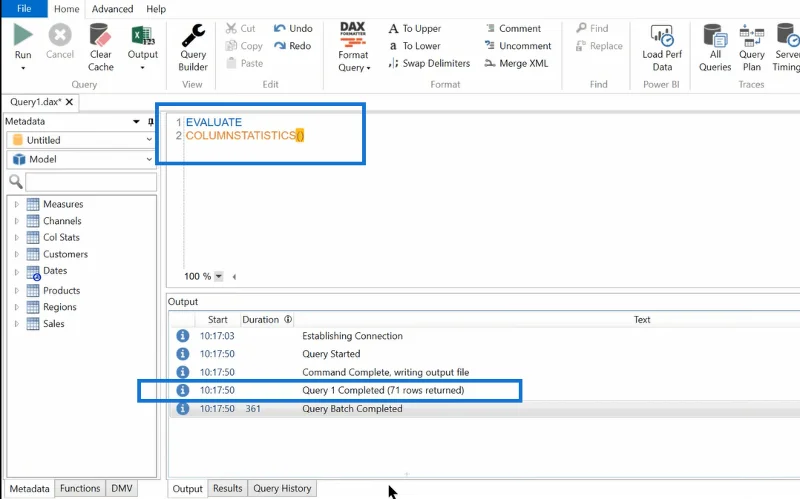Expand the Regions table
Image resolution: width=800 pixels, height=499 pixels.
[x=16, y=307]
